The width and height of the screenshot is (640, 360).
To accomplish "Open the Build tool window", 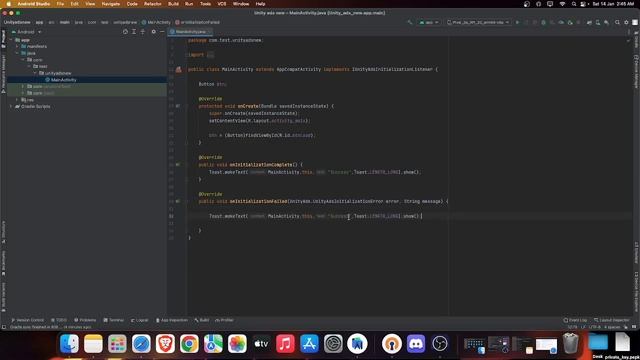I will point(202,320).
